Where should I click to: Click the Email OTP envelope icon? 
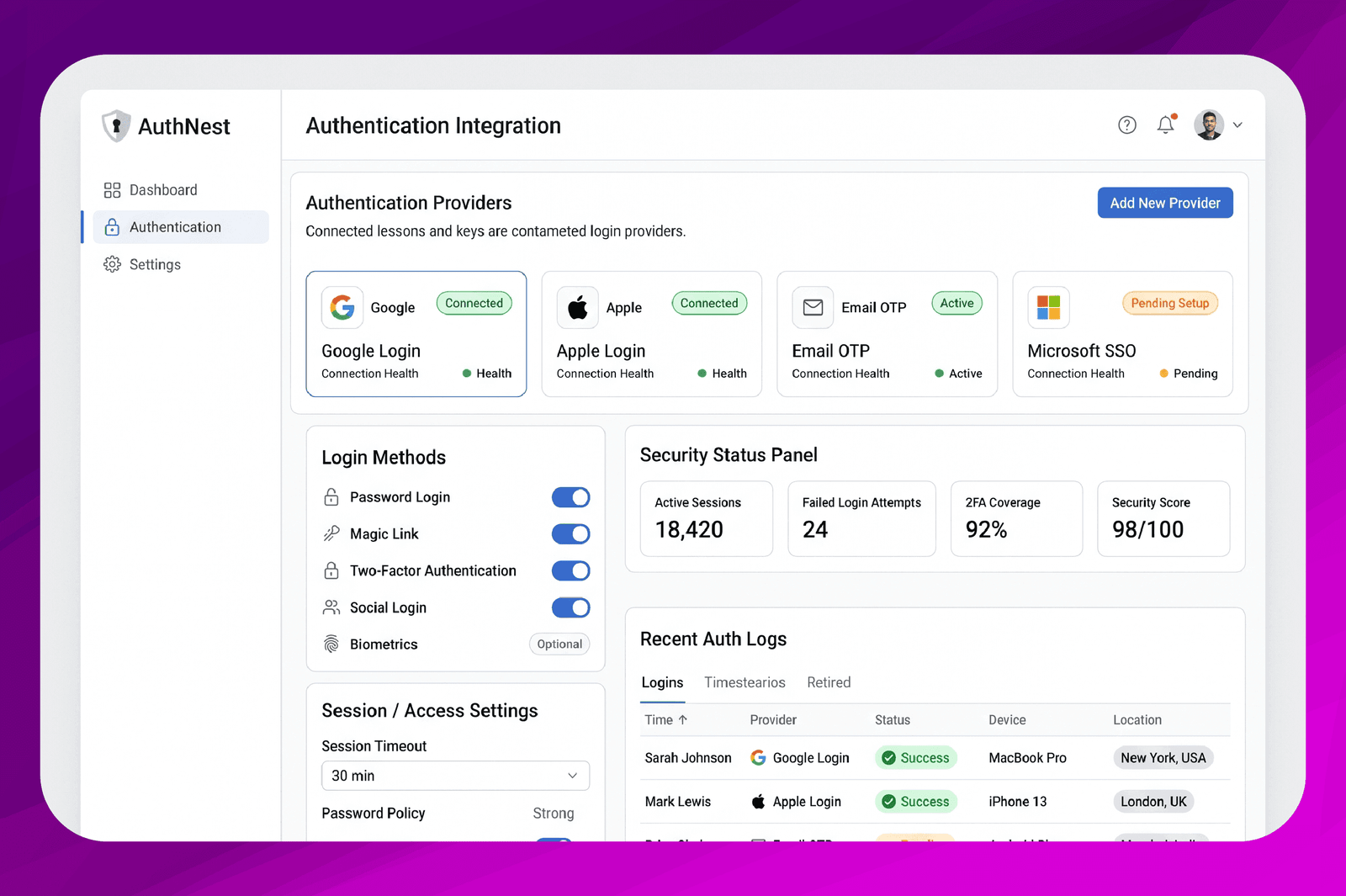coord(813,307)
